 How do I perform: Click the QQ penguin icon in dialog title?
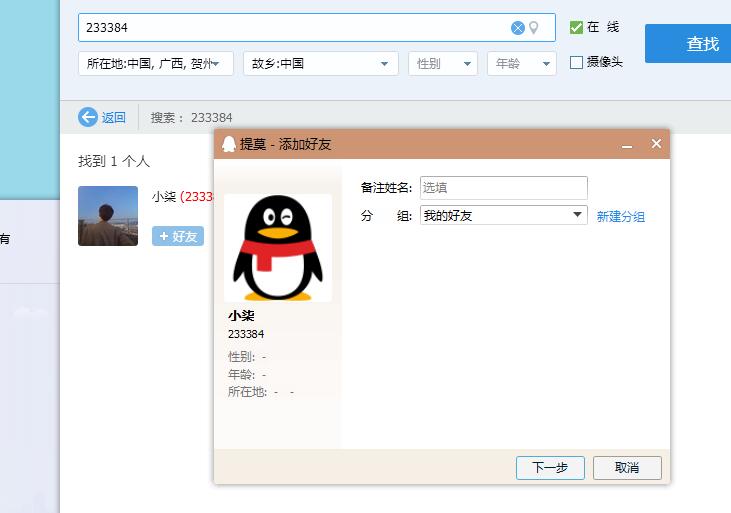(x=229, y=144)
